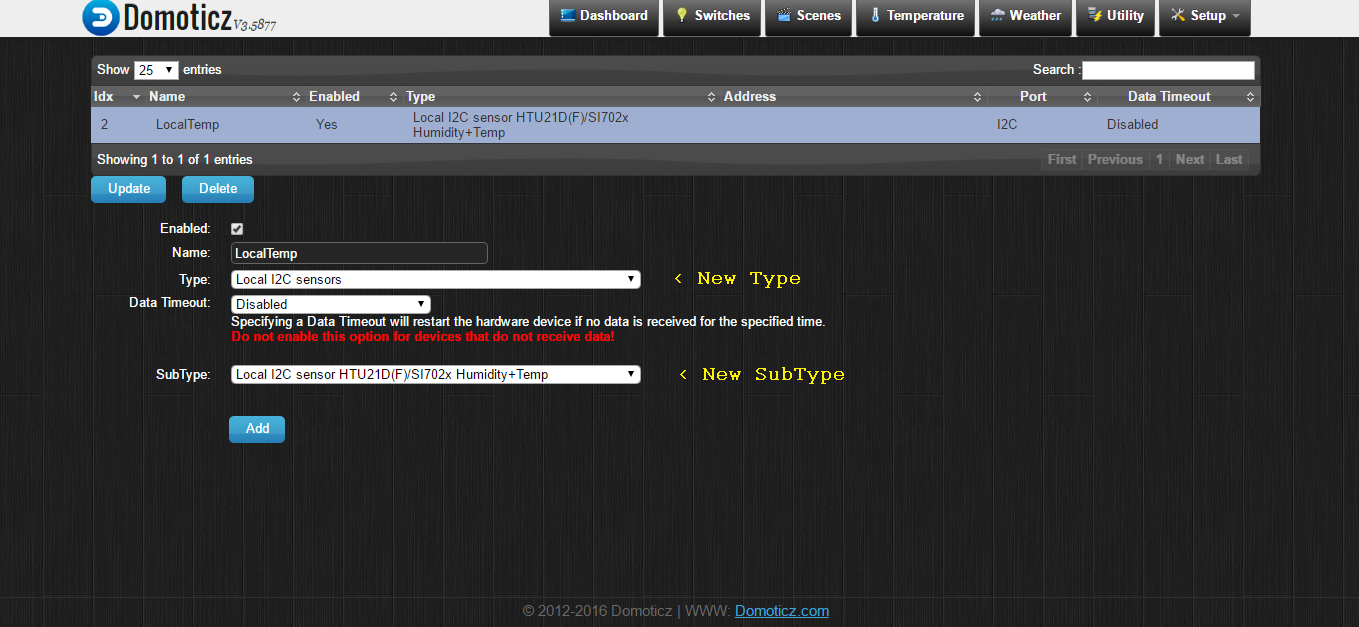Click the Scenes clapperboard icon
The height and width of the screenshot is (627, 1359).
click(784, 16)
